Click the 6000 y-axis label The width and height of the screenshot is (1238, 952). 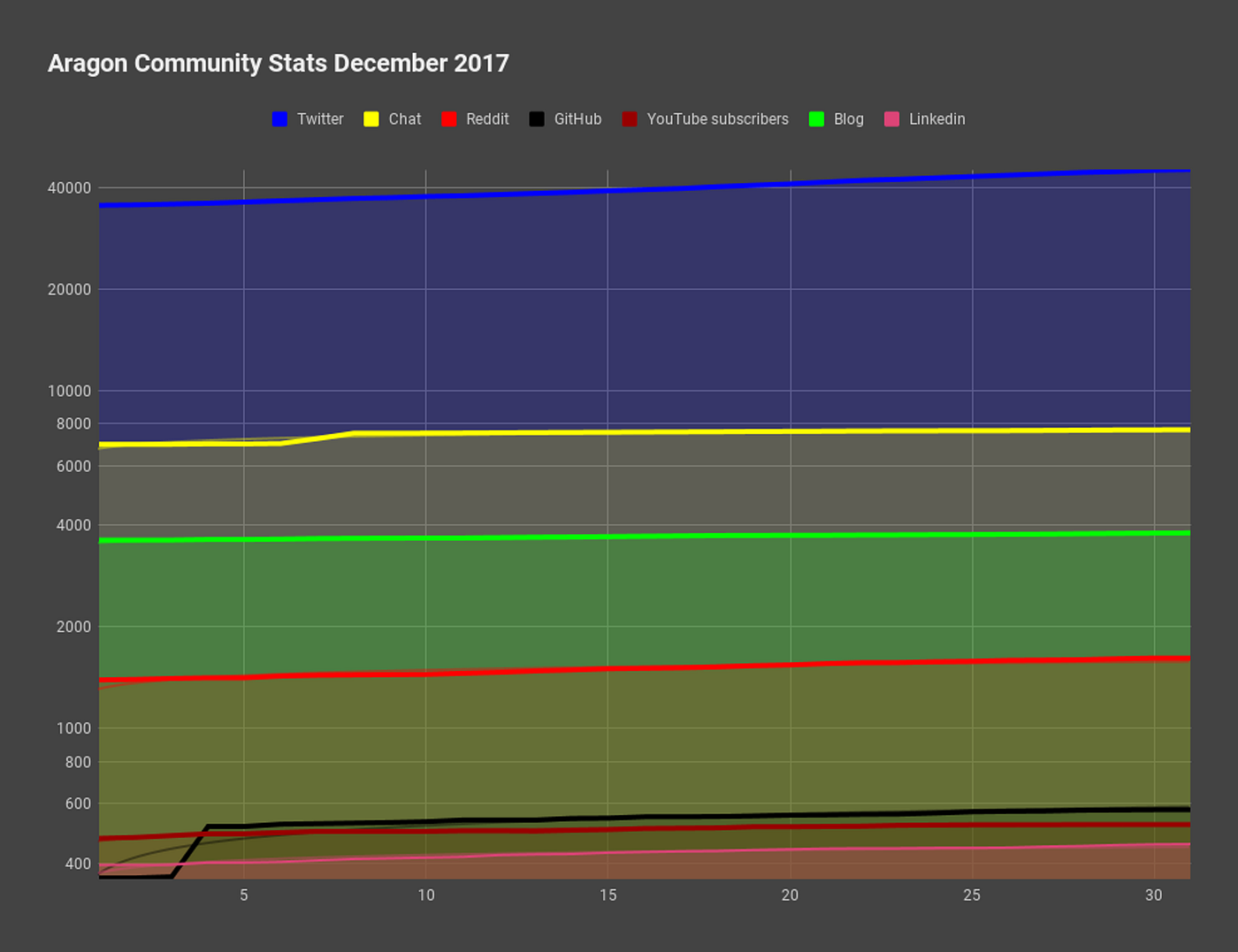tap(73, 467)
